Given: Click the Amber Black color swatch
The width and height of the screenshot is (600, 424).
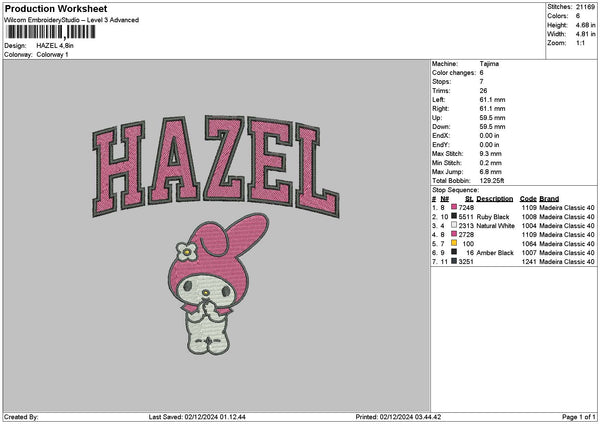Looking at the screenshot, I should 454,252.
